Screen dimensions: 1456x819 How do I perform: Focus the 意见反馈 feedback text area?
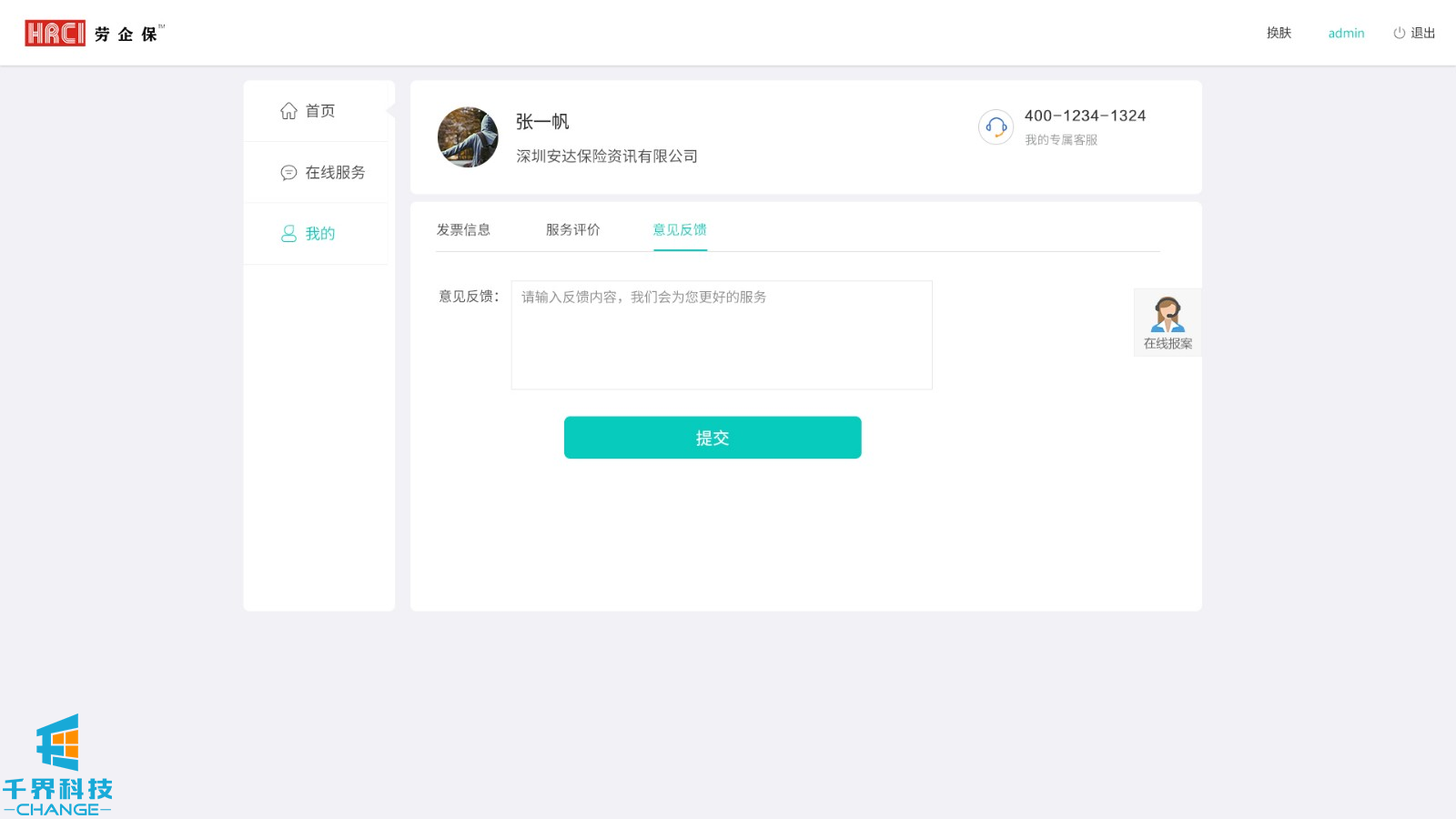[x=721, y=335]
